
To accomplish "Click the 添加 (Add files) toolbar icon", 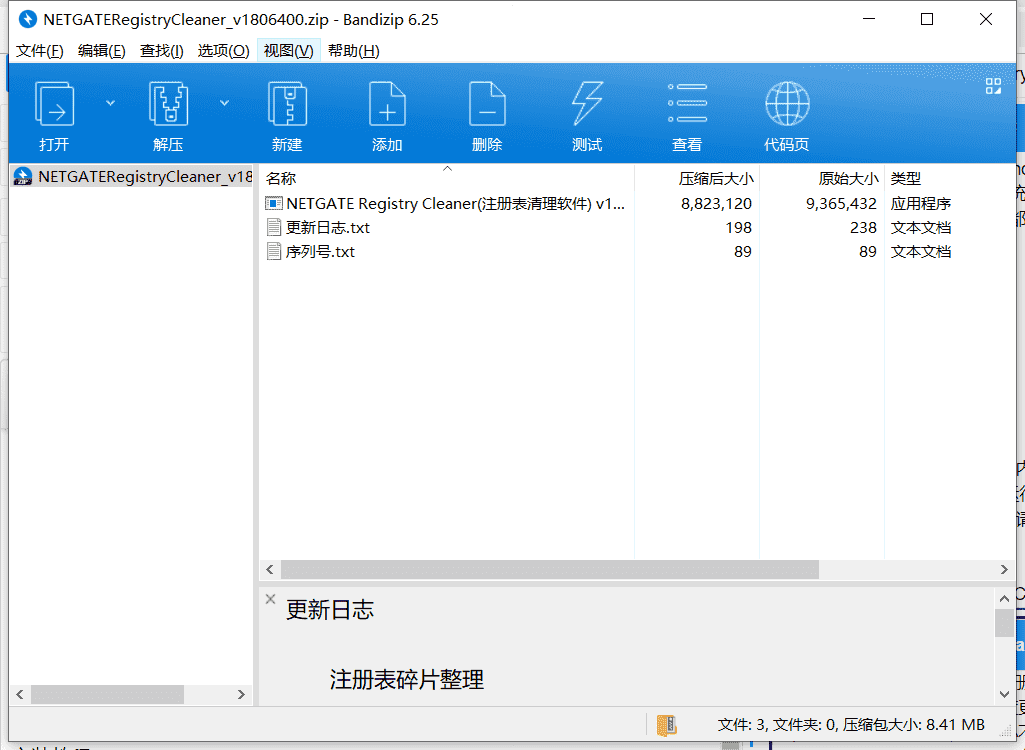I will 387,103.
